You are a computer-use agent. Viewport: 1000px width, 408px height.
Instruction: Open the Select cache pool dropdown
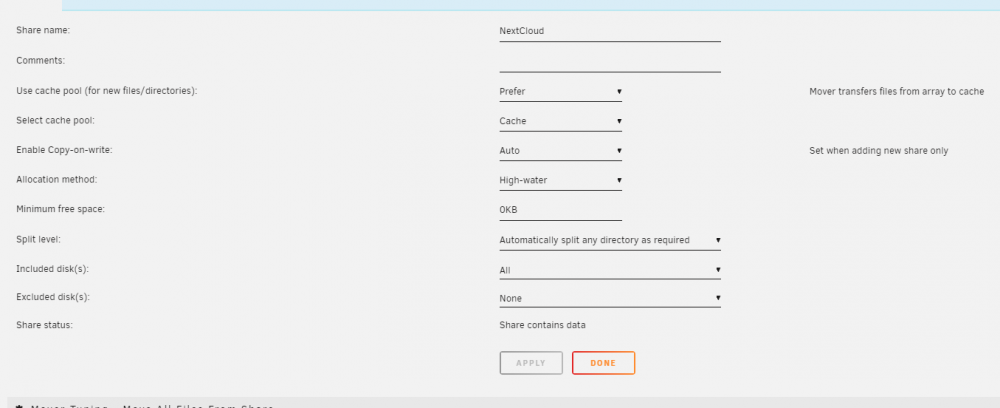coord(561,121)
